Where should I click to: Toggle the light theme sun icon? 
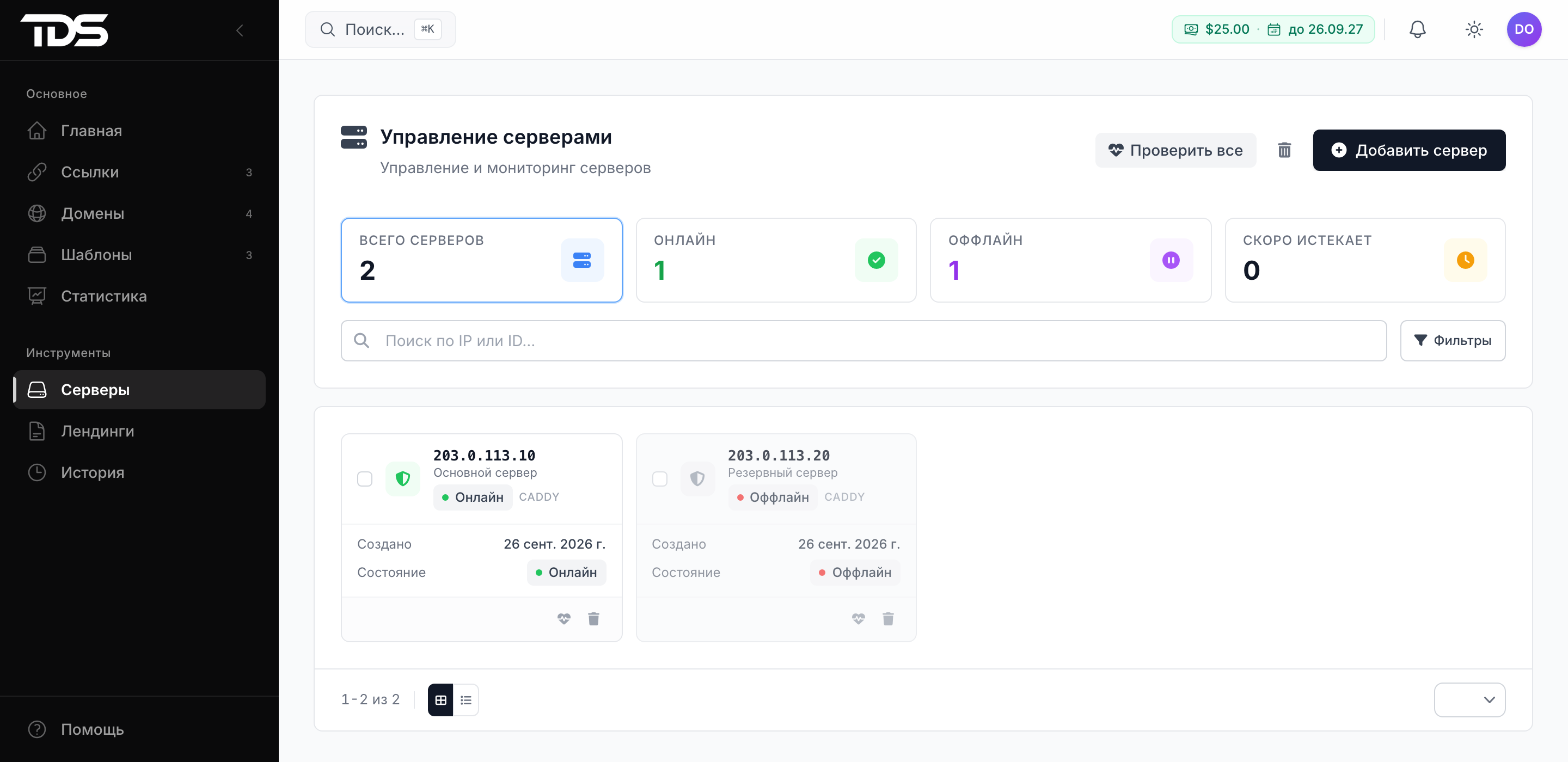(1474, 29)
